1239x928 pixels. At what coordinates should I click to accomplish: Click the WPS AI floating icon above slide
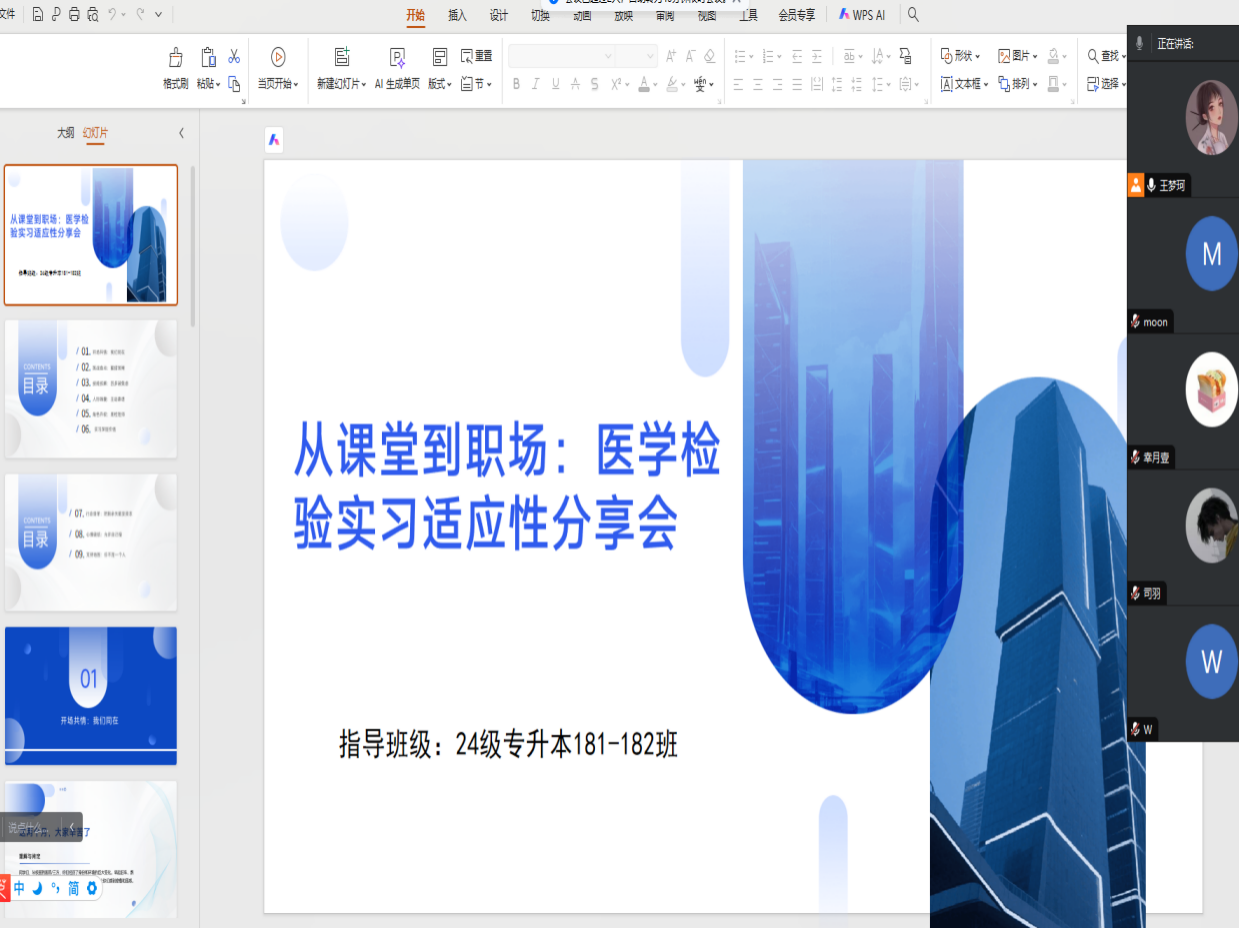(274, 140)
